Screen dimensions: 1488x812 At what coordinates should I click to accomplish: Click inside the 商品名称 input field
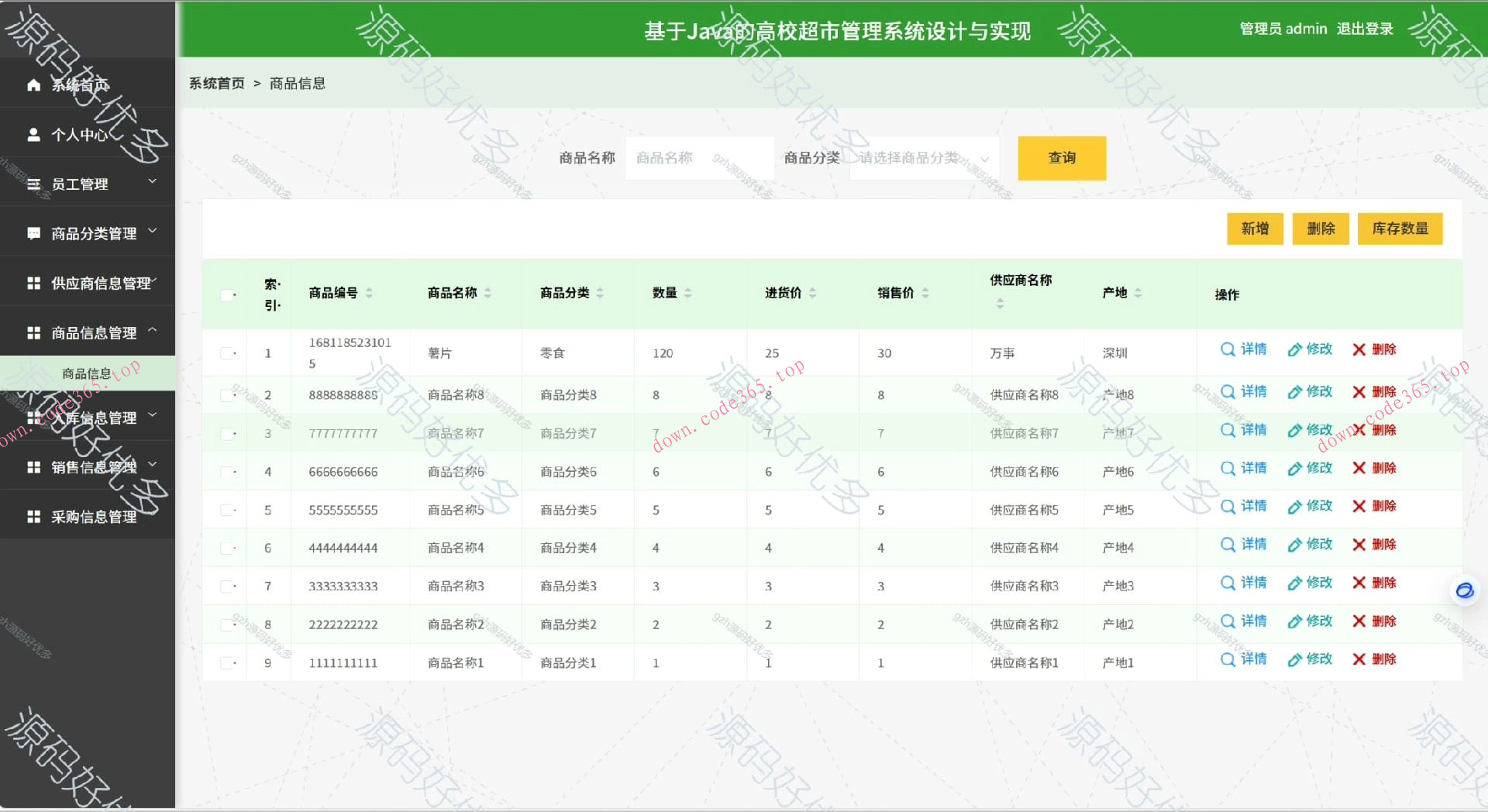click(697, 158)
